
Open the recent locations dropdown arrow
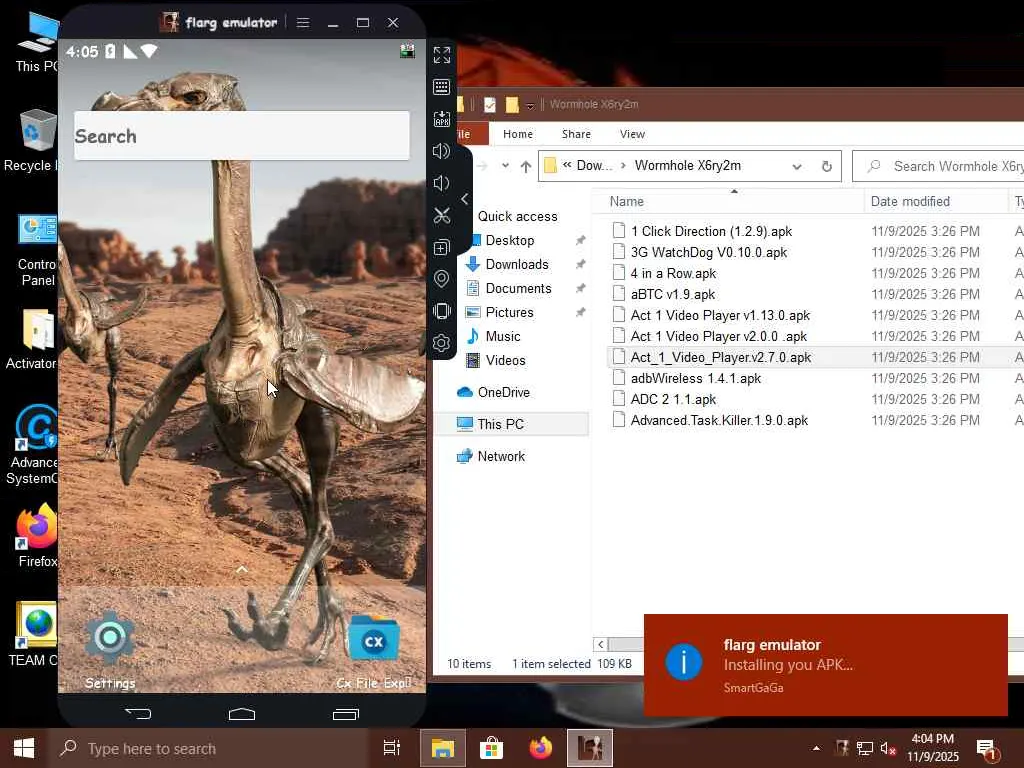pyautogui.click(x=505, y=166)
